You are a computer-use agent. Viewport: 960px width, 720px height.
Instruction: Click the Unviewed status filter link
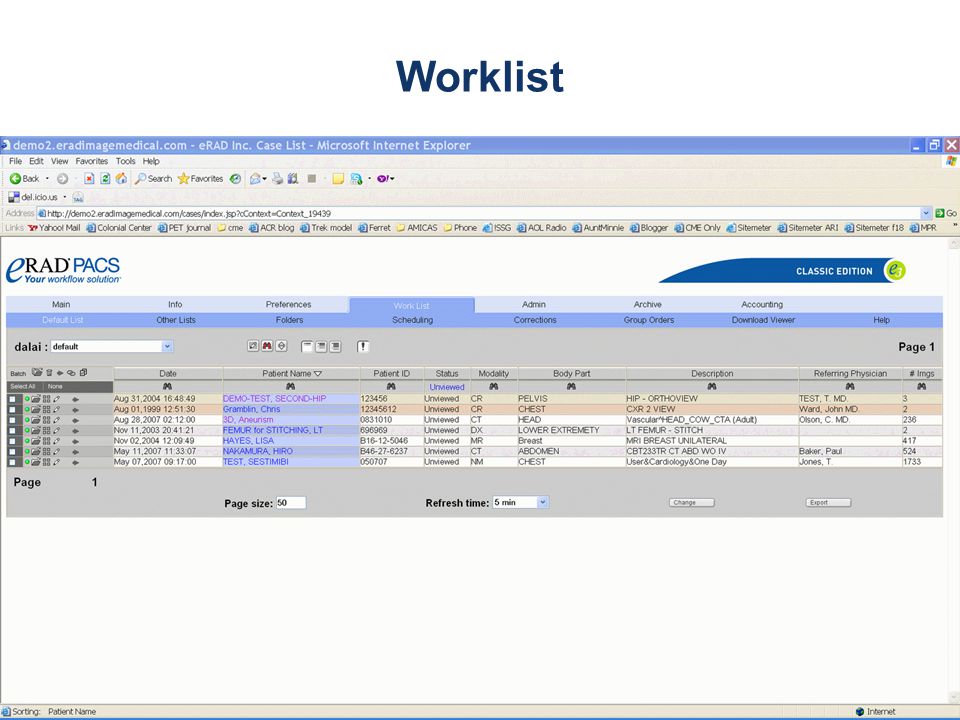pyautogui.click(x=447, y=387)
